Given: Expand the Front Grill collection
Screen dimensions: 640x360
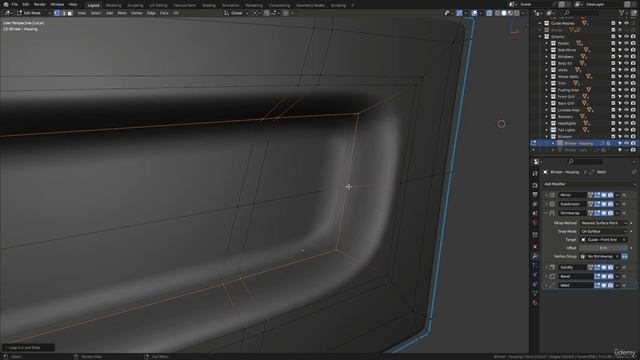Looking at the screenshot, I should click(x=547, y=97).
